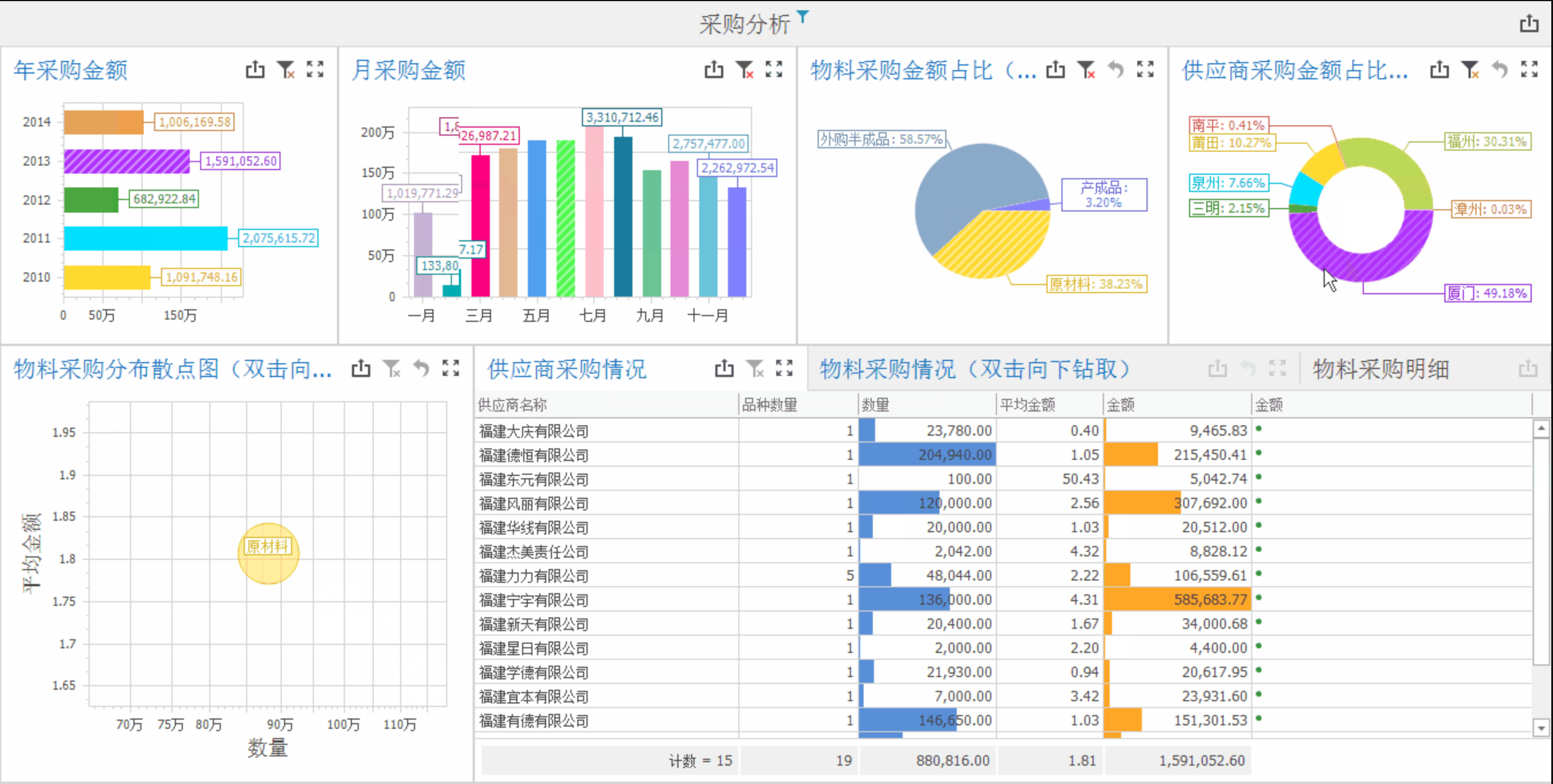
Task: Clear the filter on 物料采购金额占比 panel
Action: pyautogui.click(x=1086, y=70)
